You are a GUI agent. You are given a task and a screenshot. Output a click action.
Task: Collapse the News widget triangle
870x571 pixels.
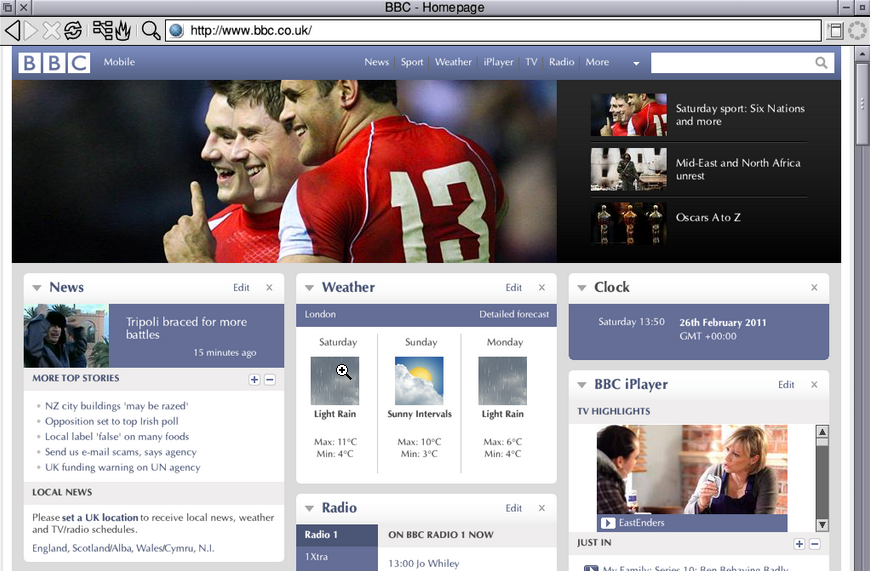pyautogui.click(x=37, y=287)
